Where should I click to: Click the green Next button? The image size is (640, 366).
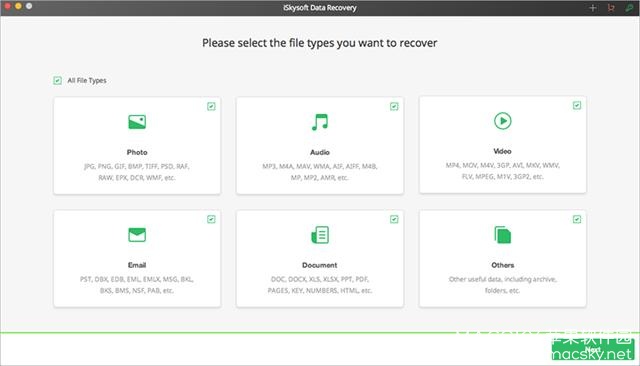coord(593,349)
